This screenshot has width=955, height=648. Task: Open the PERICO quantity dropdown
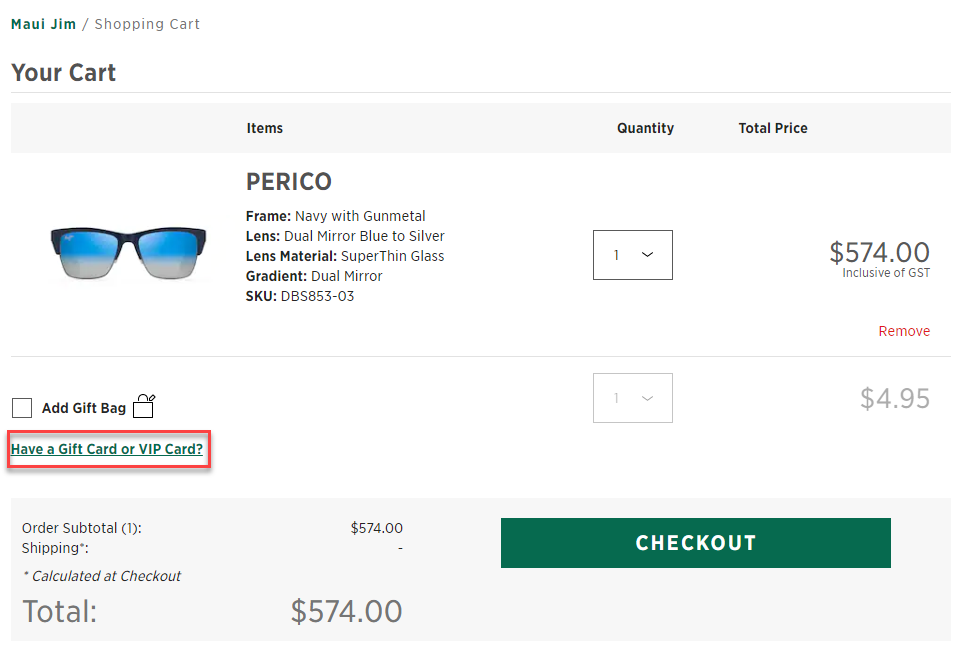633,255
